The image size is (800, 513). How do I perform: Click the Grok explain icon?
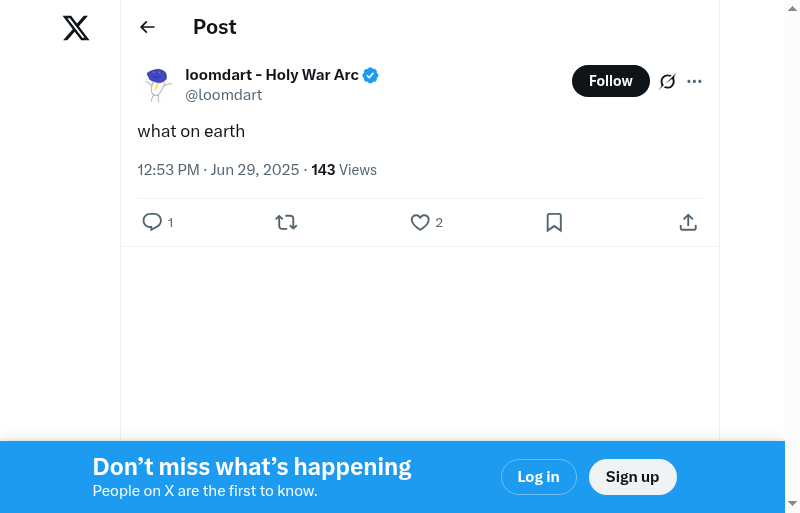pyautogui.click(x=668, y=81)
